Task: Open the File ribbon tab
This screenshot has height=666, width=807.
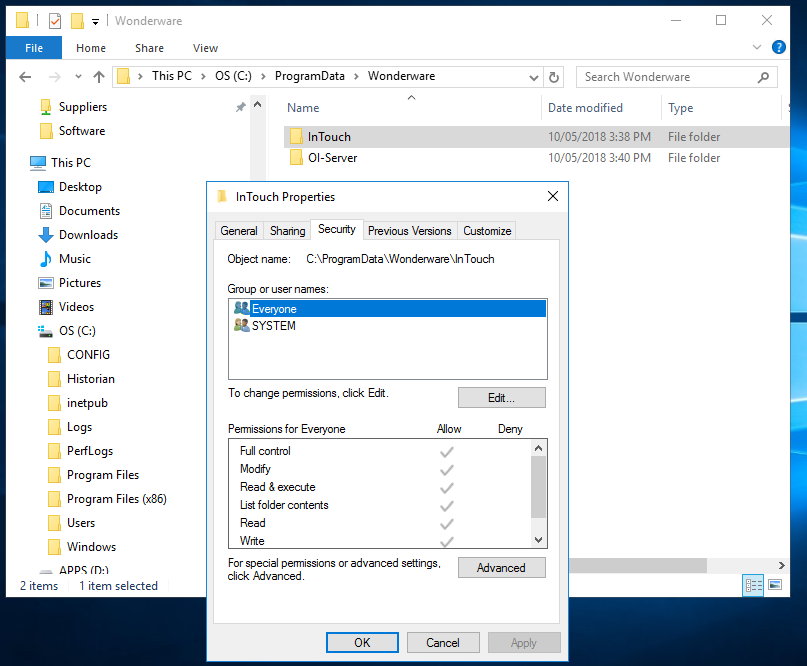Action: point(34,48)
